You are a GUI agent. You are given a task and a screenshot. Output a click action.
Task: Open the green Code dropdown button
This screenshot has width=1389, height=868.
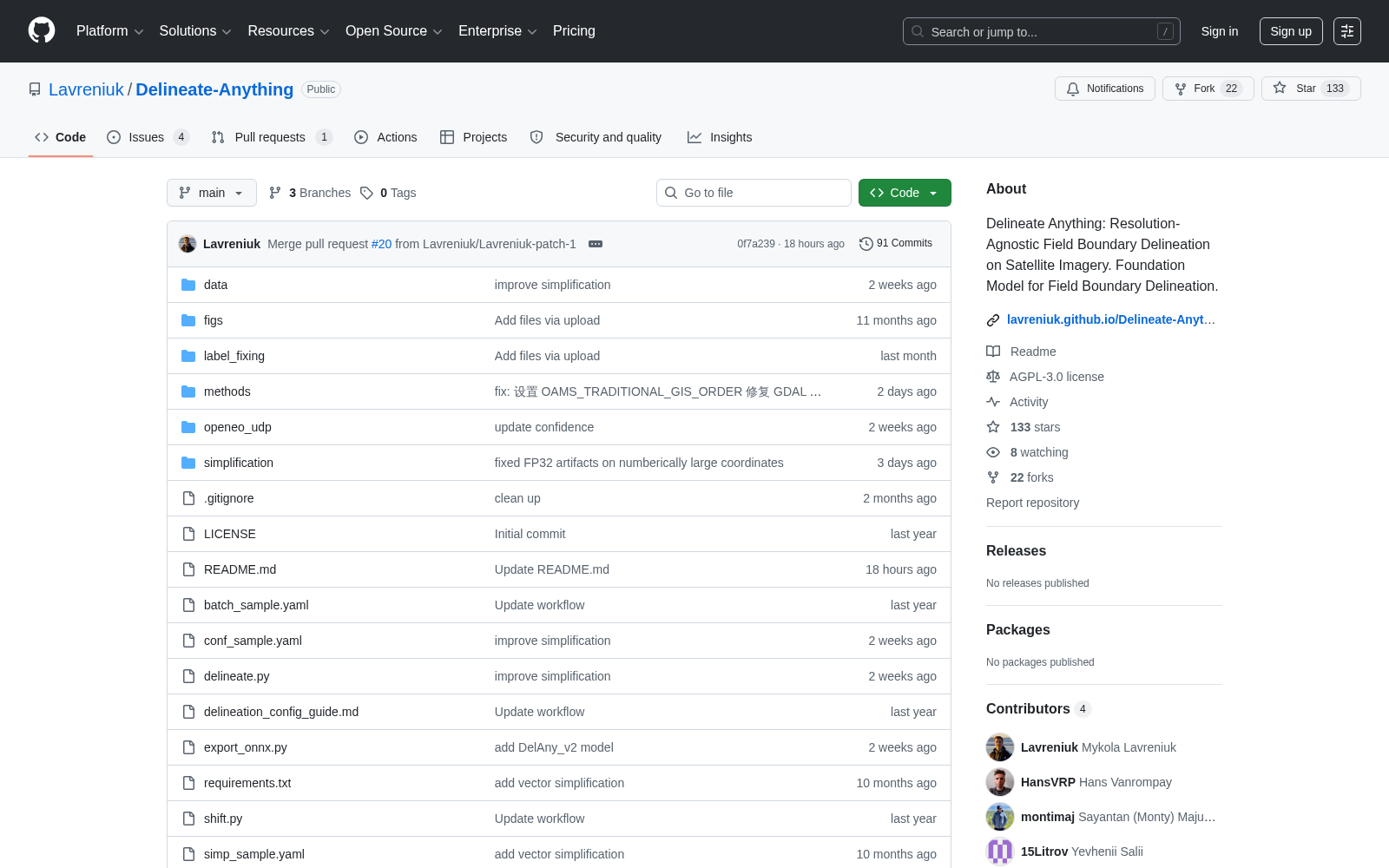(905, 193)
